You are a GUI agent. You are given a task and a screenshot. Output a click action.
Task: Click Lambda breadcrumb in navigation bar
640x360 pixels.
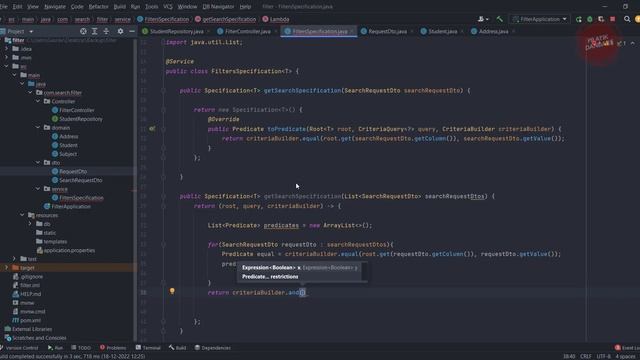pyautogui.click(x=276, y=19)
